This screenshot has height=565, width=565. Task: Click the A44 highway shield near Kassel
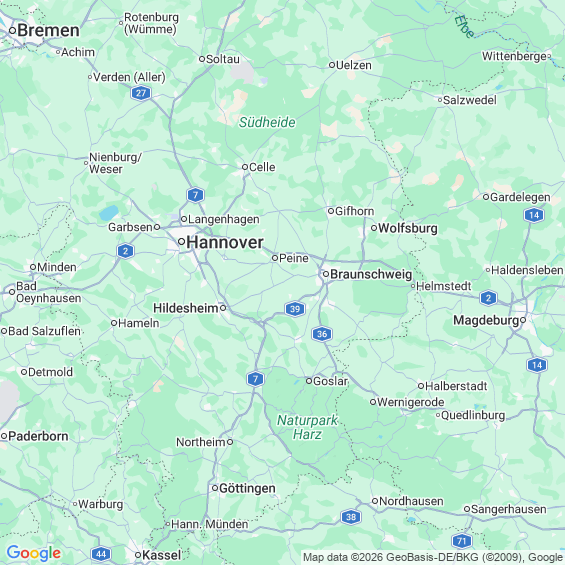101,554
